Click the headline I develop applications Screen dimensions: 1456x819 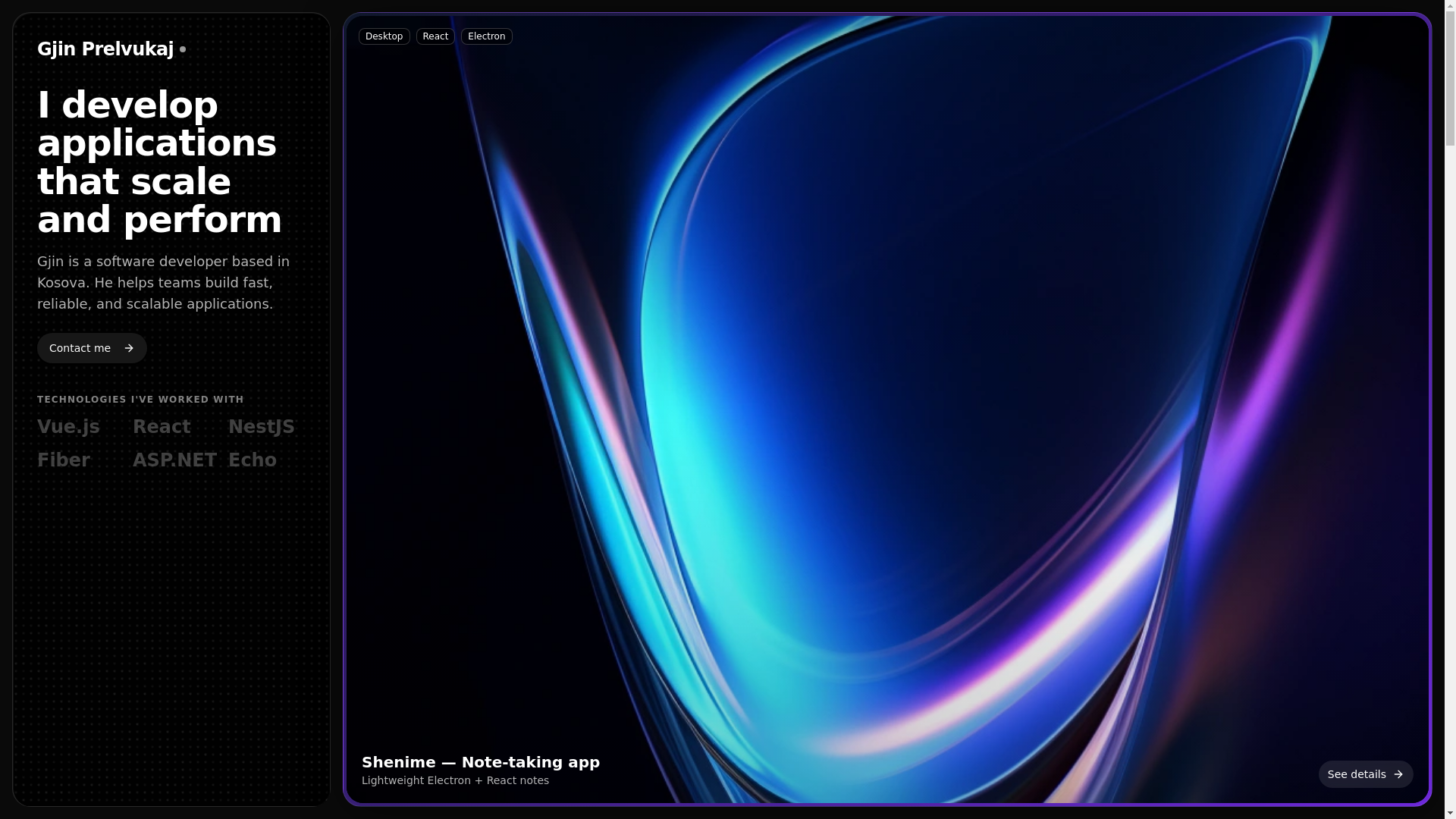tap(159, 162)
